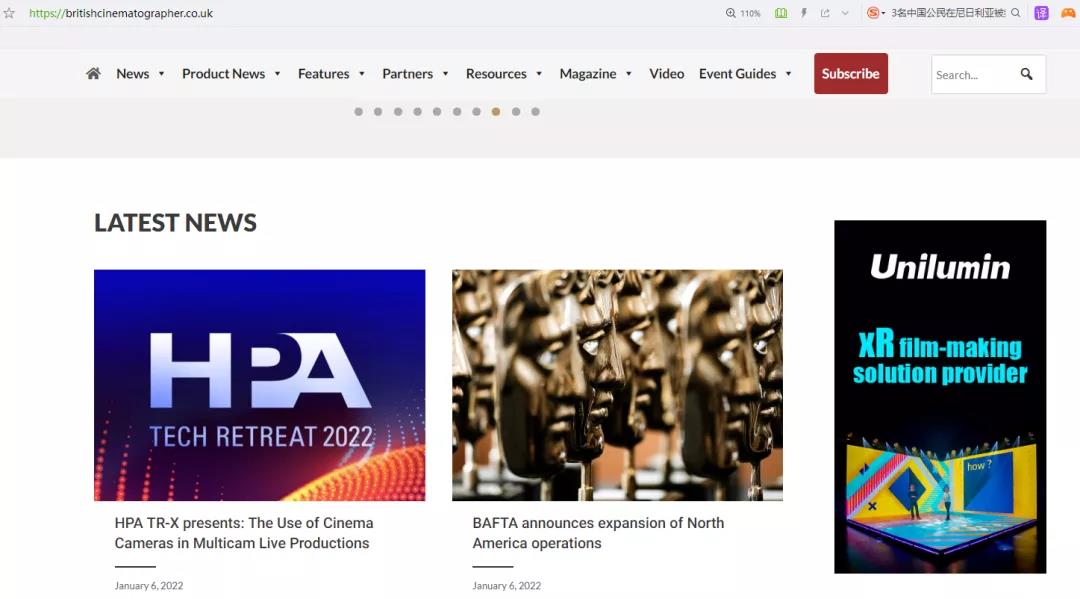1080x599 pixels.
Task: Bookmark page with the star icon
Action: (x=10, y=13)
